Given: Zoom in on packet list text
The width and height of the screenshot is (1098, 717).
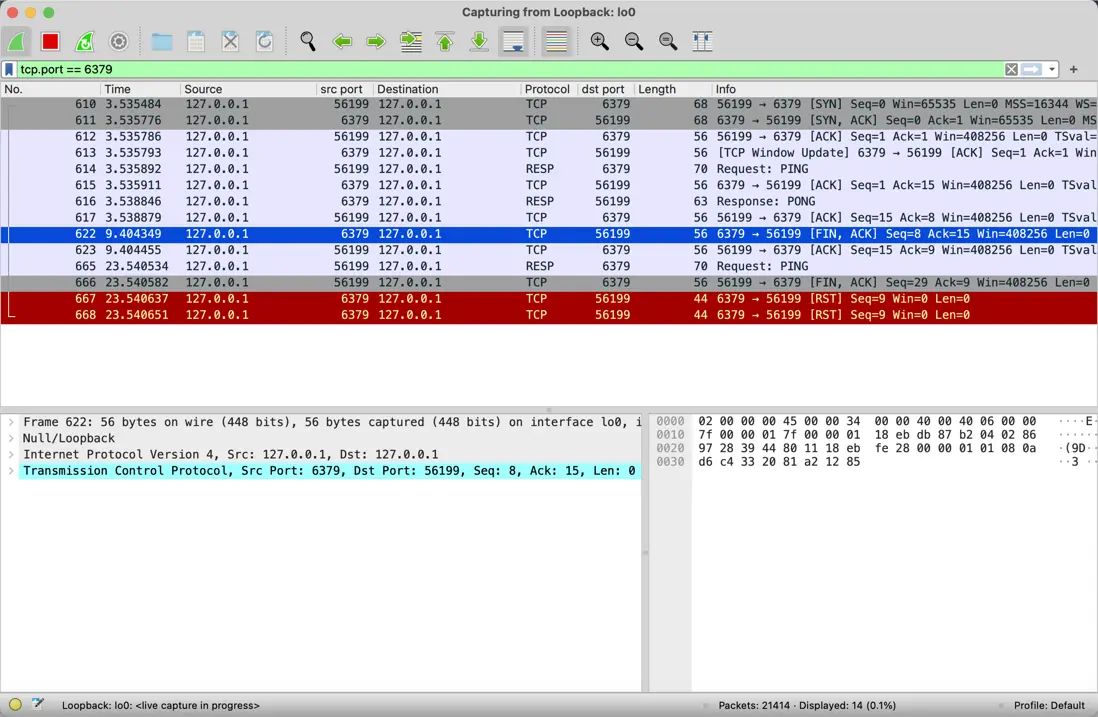Looking at the screenshot, I should click(598, 41).
